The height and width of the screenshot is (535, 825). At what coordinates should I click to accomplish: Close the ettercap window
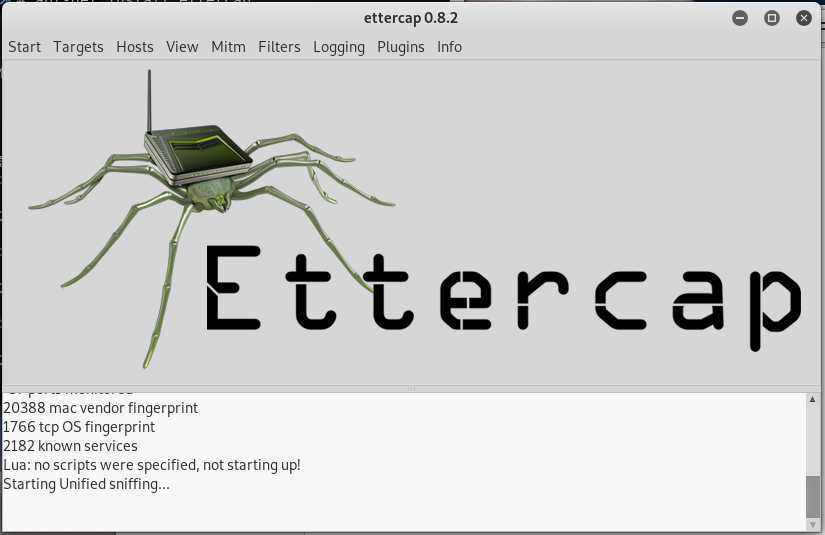pos(804,18)
